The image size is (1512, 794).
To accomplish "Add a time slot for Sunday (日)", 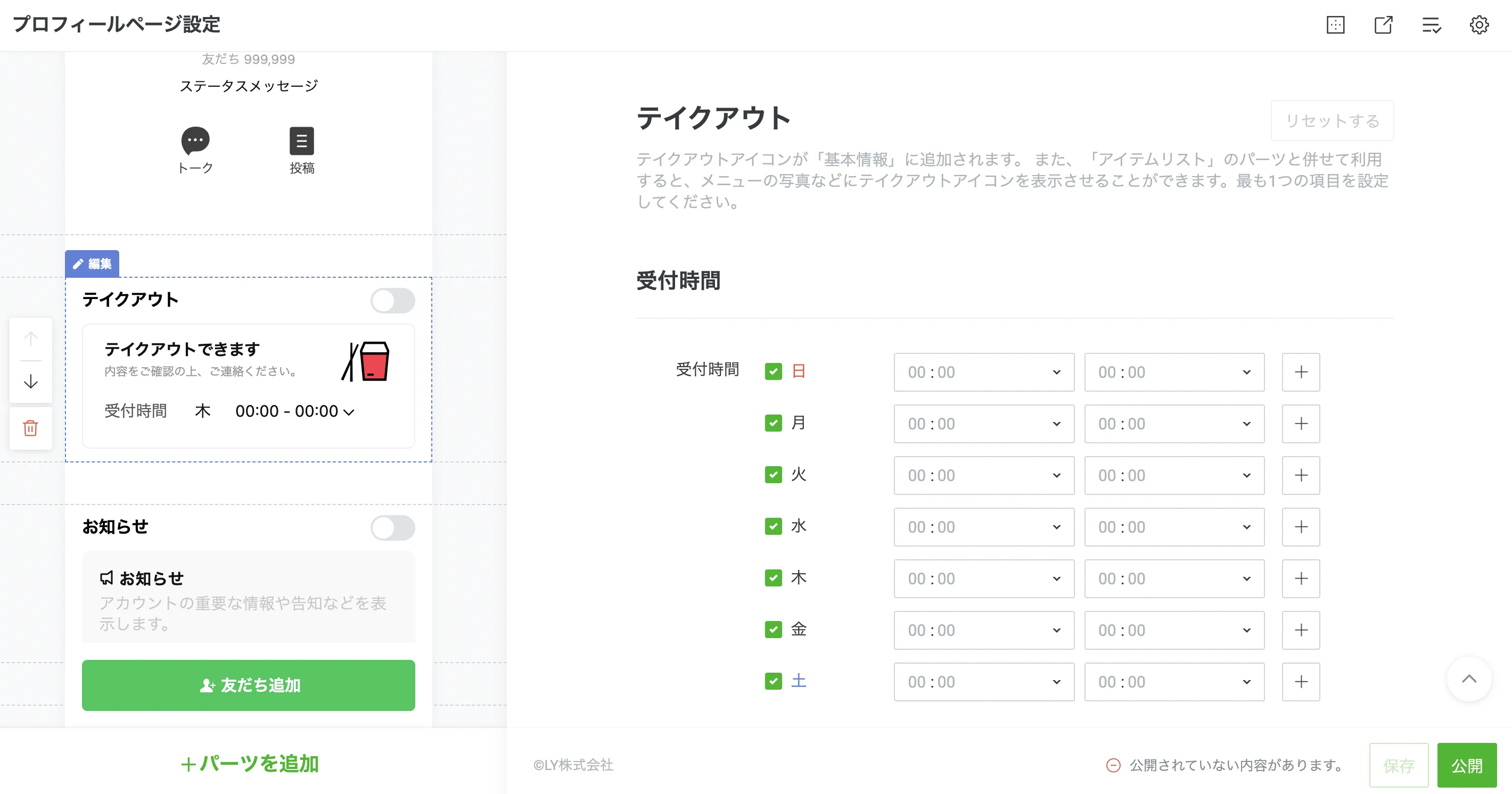I will click(1301, 372).
